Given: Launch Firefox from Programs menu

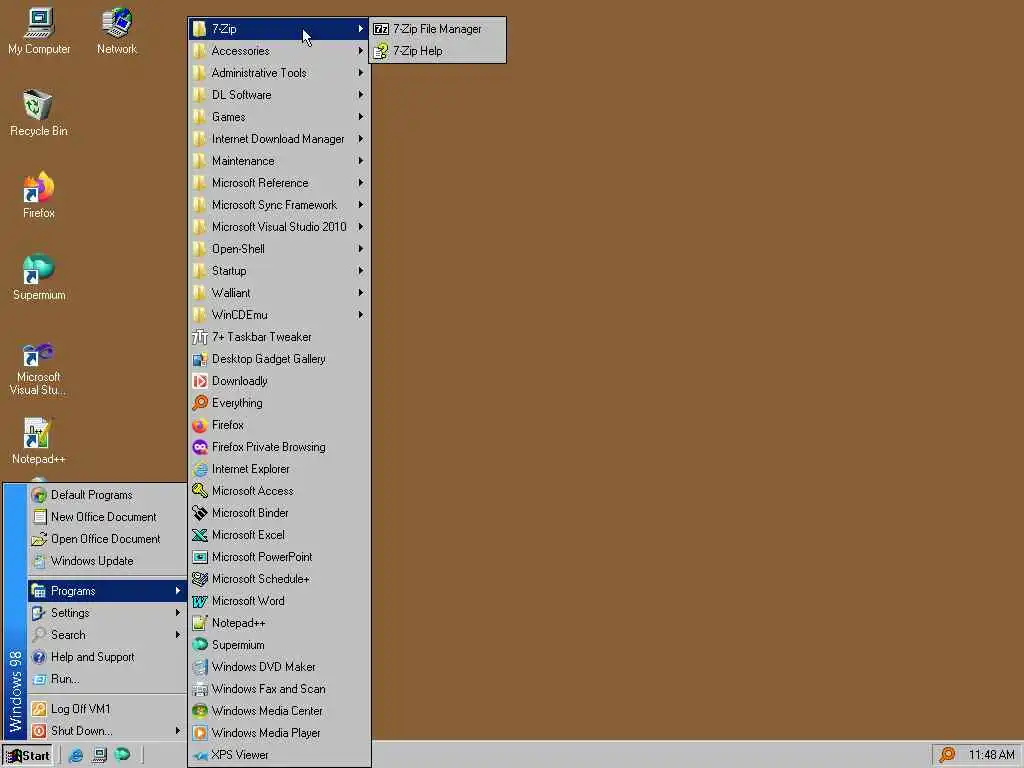Looking at the screenshot, I should [279, 425].
